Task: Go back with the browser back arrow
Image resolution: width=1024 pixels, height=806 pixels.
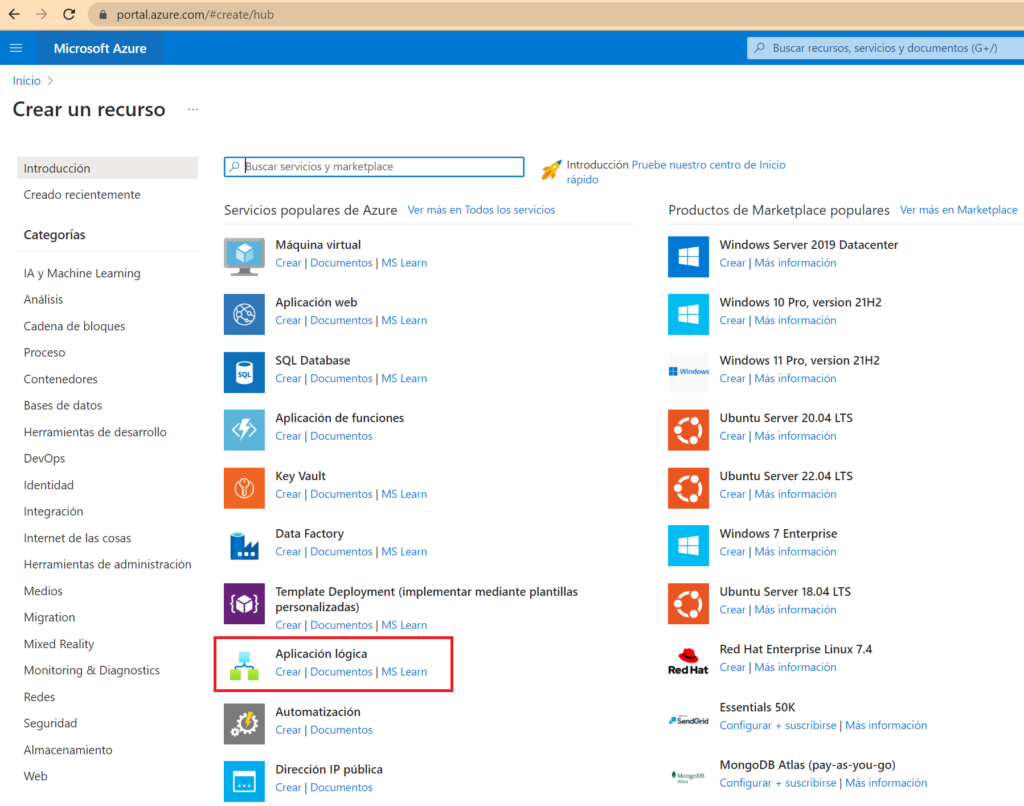Action: click(x=14, y=14)
